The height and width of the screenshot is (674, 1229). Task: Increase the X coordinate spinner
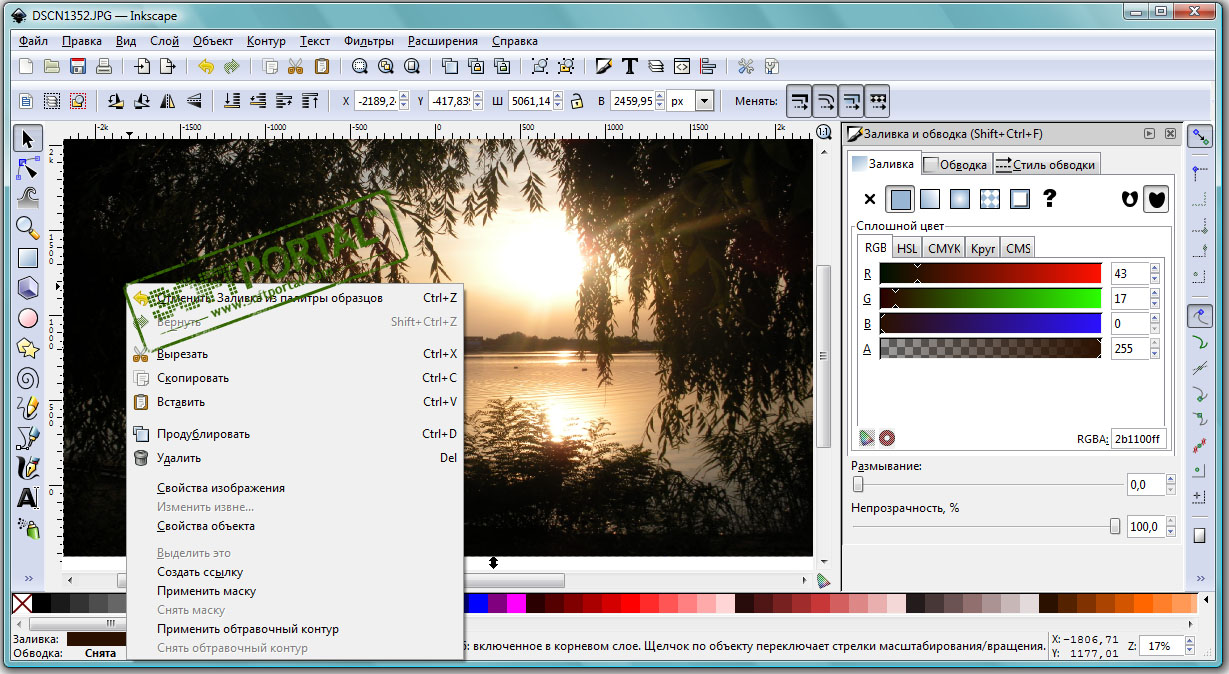click(404, 96)
